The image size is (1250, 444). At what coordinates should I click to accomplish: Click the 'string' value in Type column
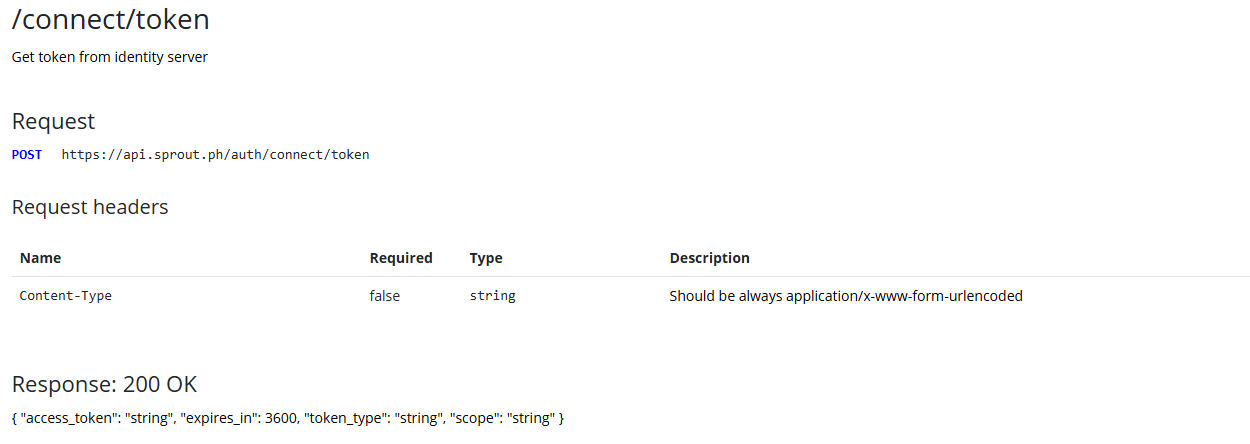(492, 296)
